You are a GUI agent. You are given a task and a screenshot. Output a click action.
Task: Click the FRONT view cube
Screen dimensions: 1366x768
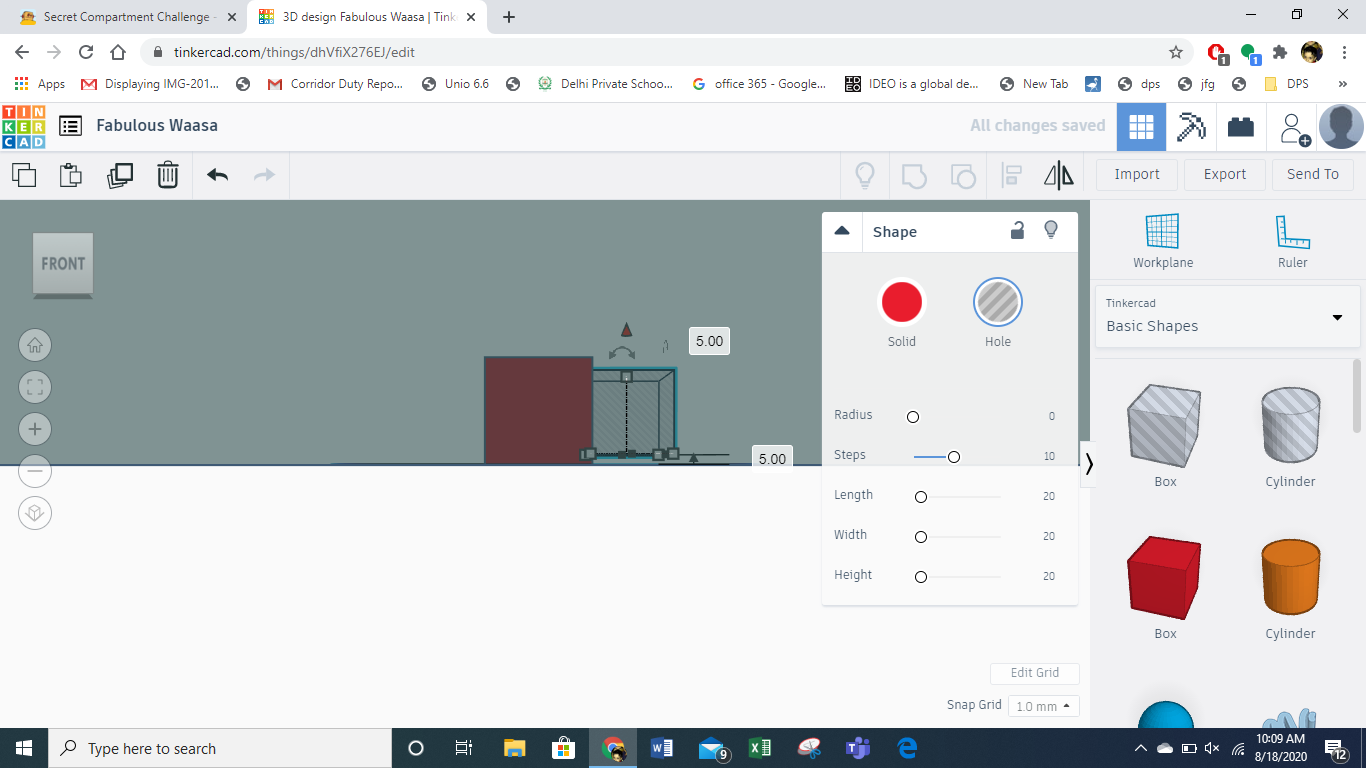point(63,265)
